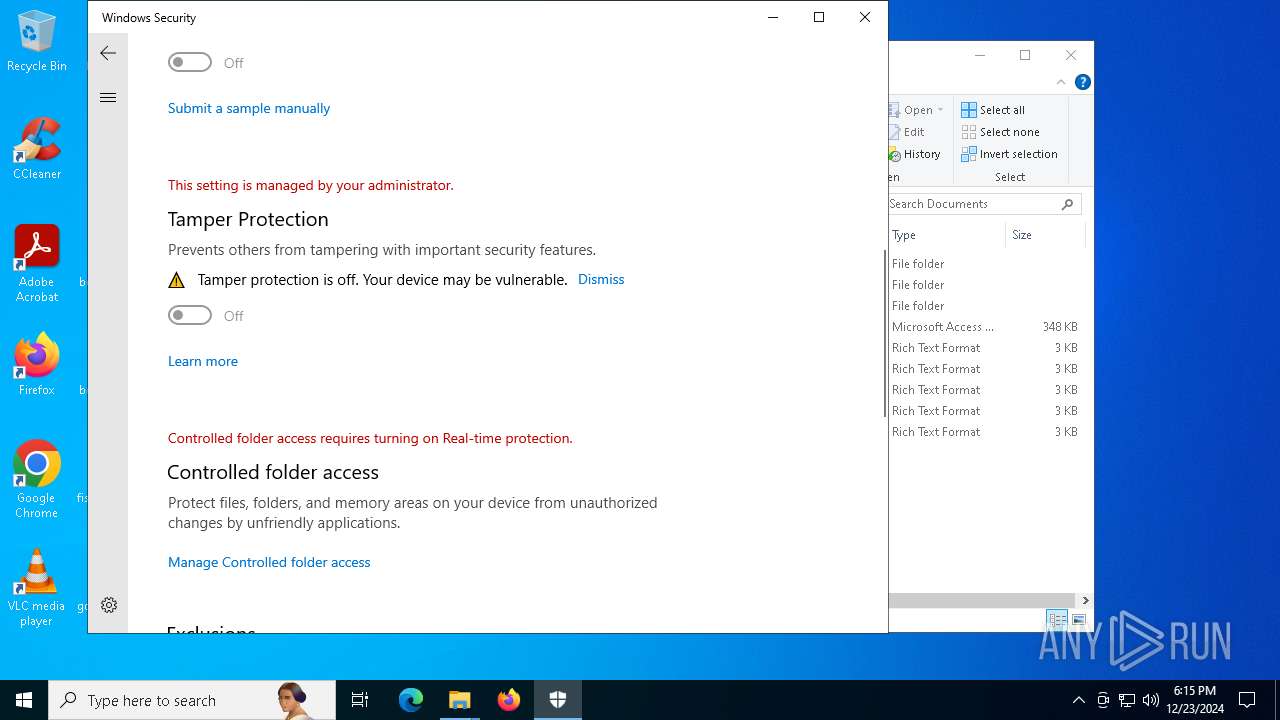Click the Windows Security vertical scrollbar
The height and width of the screenshot is (720, 1280).
(x=883, y=333)
